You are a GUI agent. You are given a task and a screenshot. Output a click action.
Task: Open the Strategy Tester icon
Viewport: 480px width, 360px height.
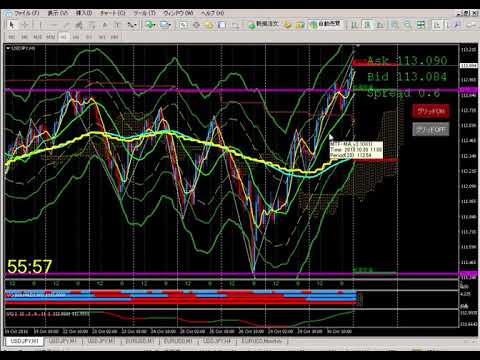[x=235, y=25]
